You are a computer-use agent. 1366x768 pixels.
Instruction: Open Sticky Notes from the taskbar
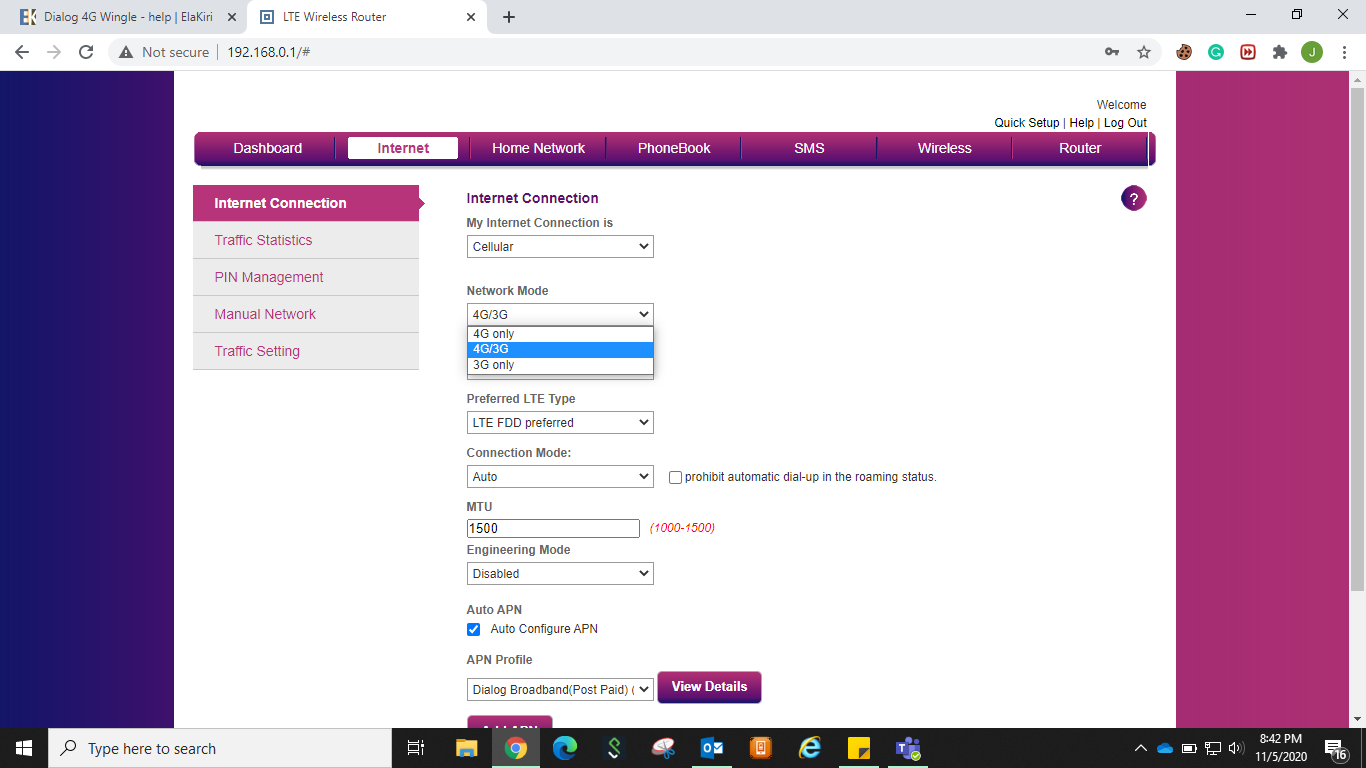coord(859,748)
